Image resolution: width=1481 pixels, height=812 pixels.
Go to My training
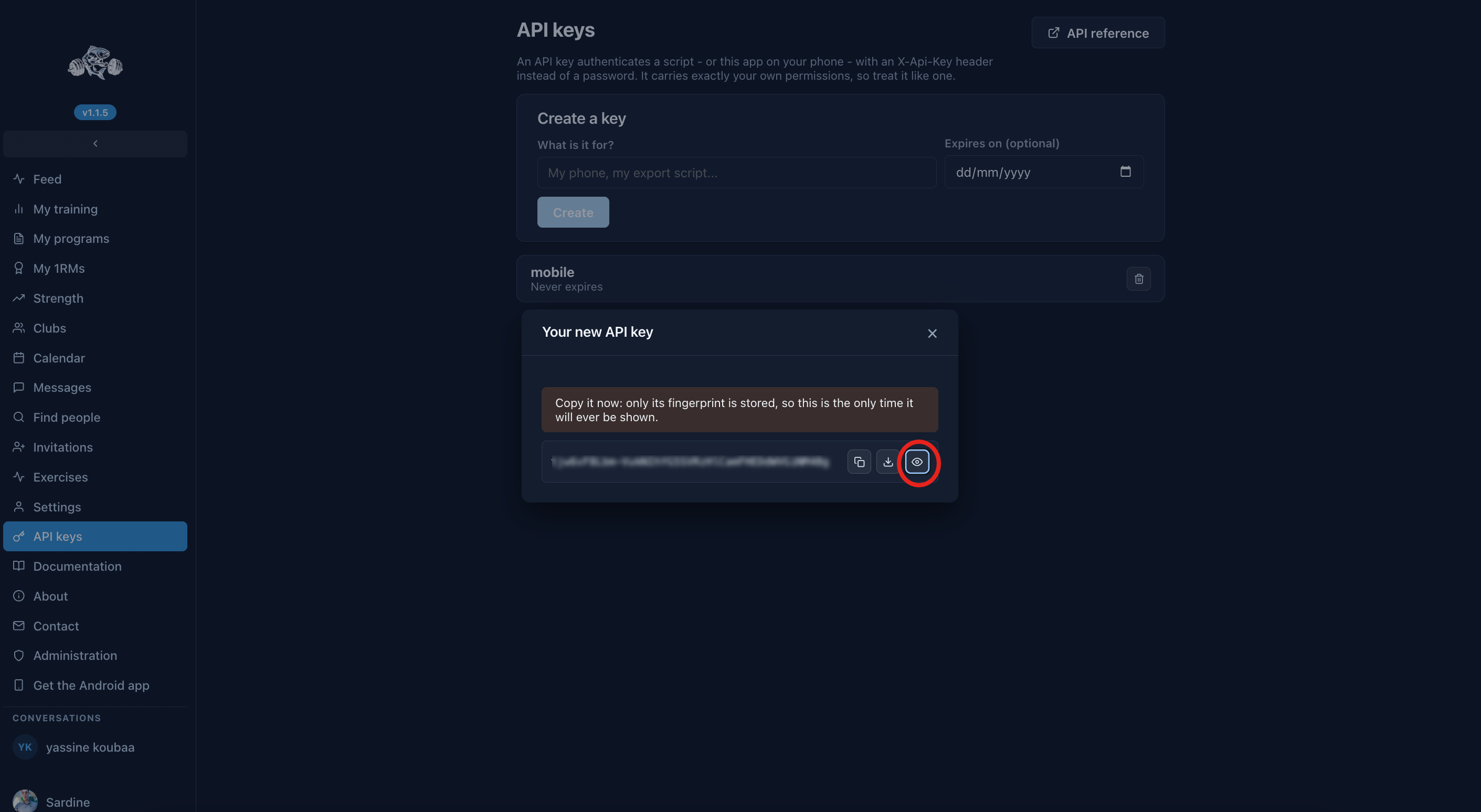point(95,209)
